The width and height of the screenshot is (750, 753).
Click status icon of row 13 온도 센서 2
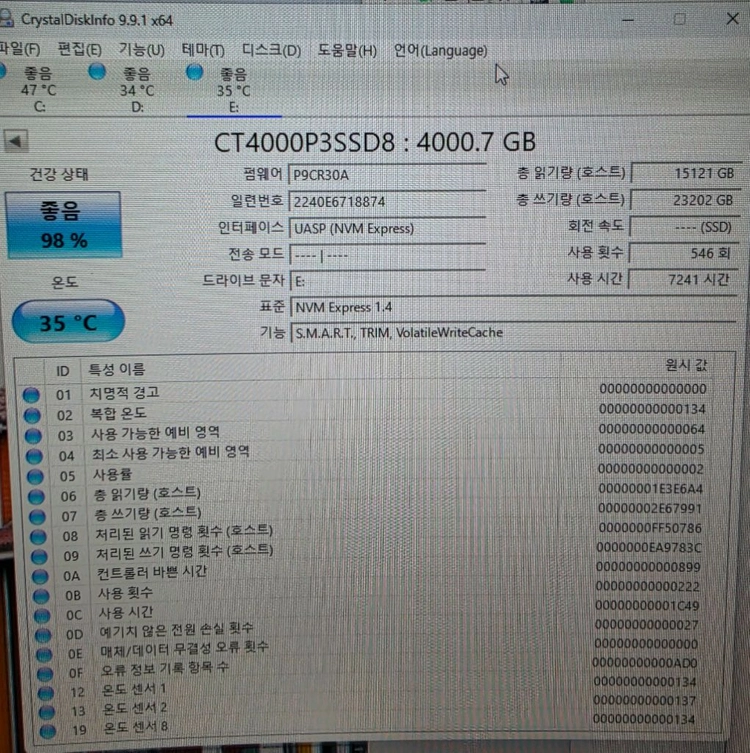47,712
